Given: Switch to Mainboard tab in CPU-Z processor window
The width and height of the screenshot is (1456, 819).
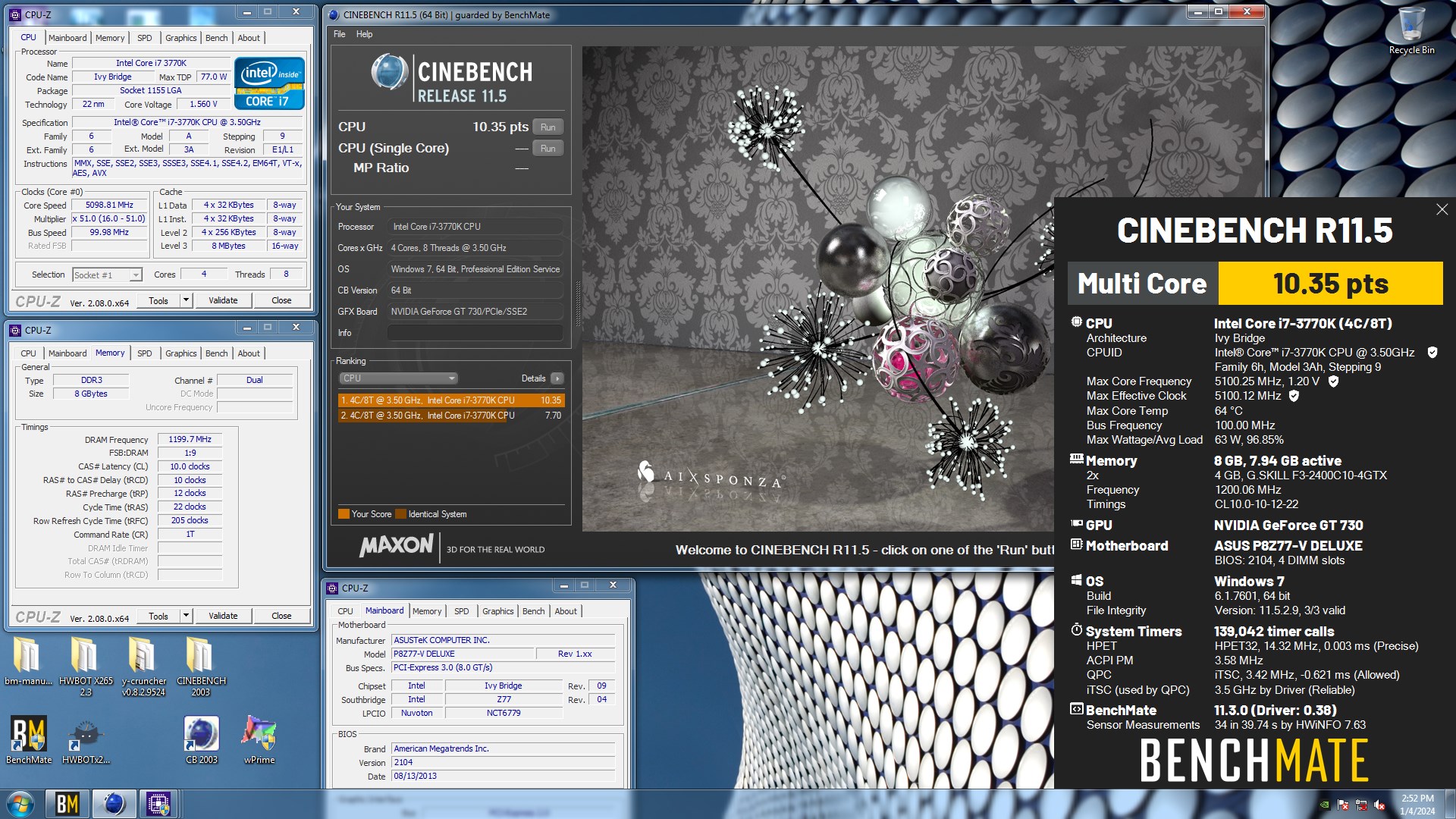Looking at the screenshot, I should [67, 38].
